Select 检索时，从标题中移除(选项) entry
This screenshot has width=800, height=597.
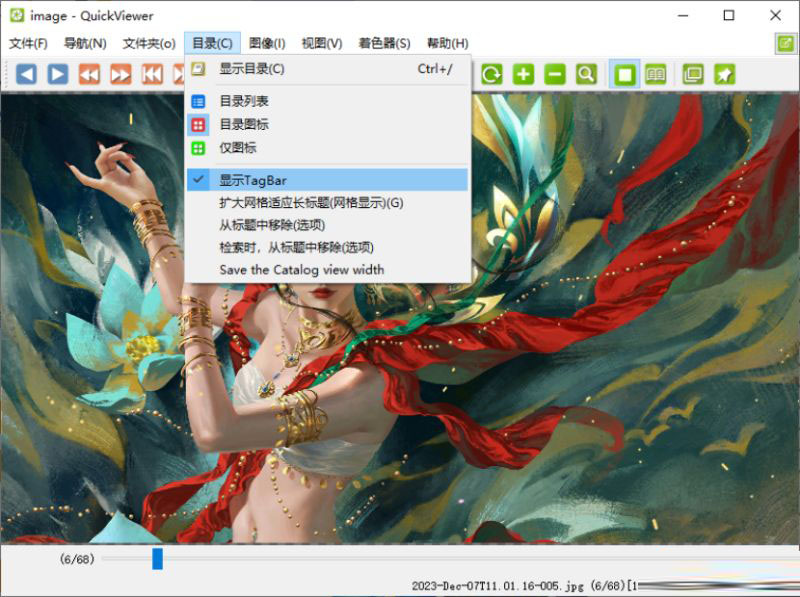[x=328, y=247]
